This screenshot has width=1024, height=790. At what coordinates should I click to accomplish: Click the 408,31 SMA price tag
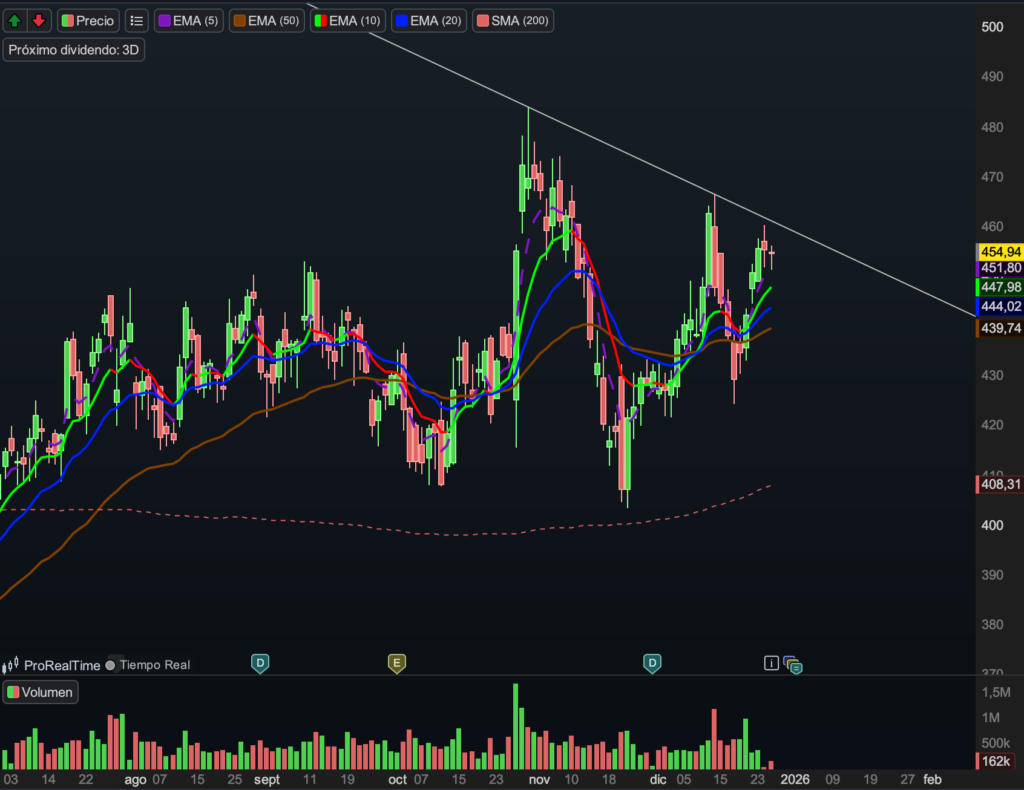click(x=998, y=485)
